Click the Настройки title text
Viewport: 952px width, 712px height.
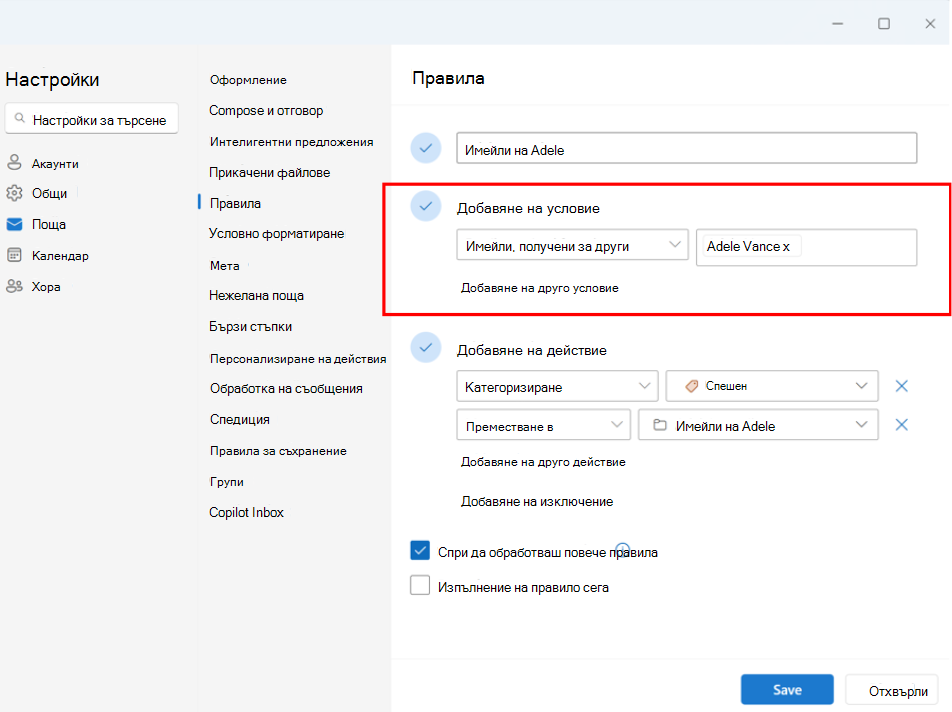(52, 80)
